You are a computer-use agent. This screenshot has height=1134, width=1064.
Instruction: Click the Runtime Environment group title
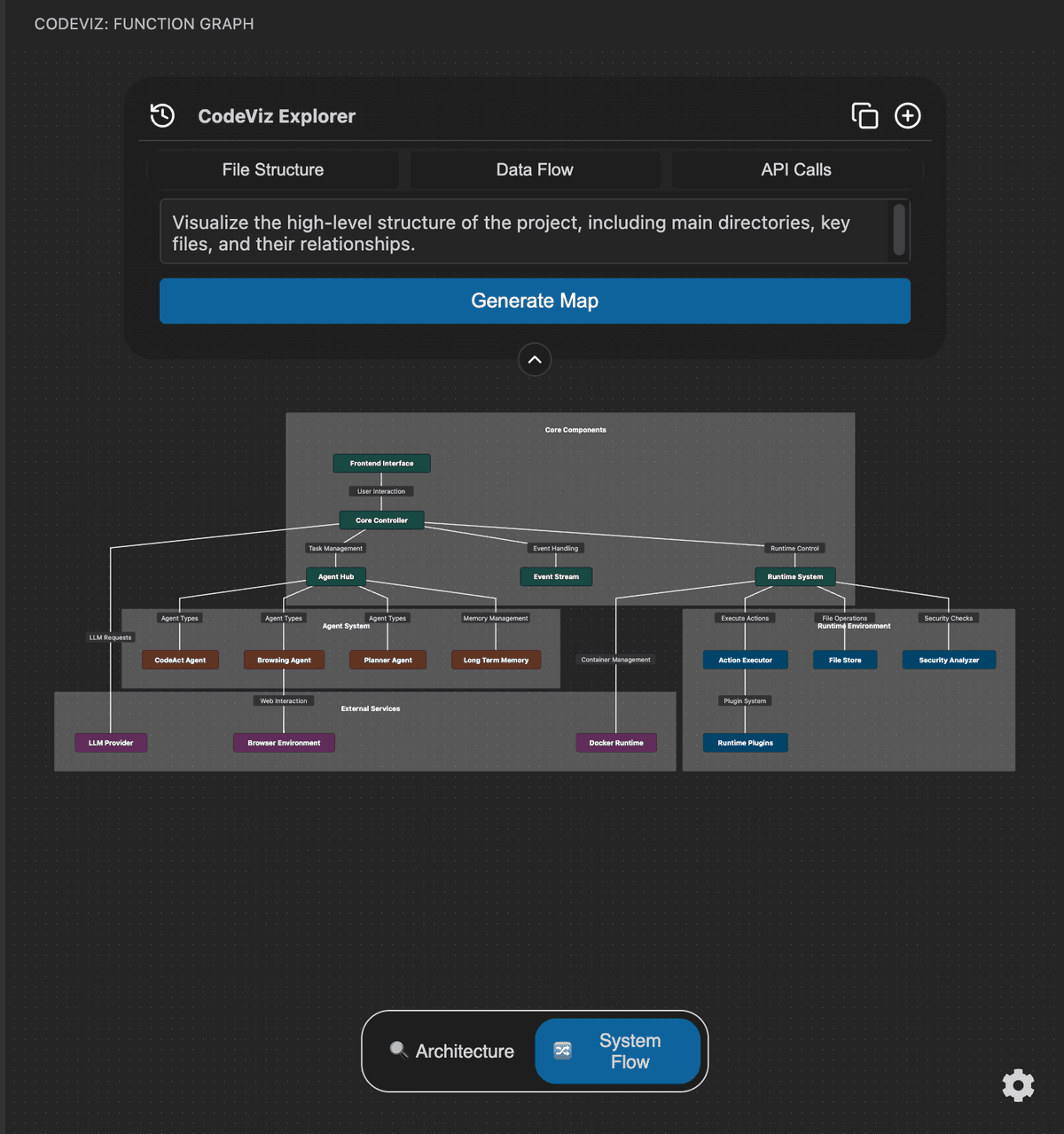[854, 626]
